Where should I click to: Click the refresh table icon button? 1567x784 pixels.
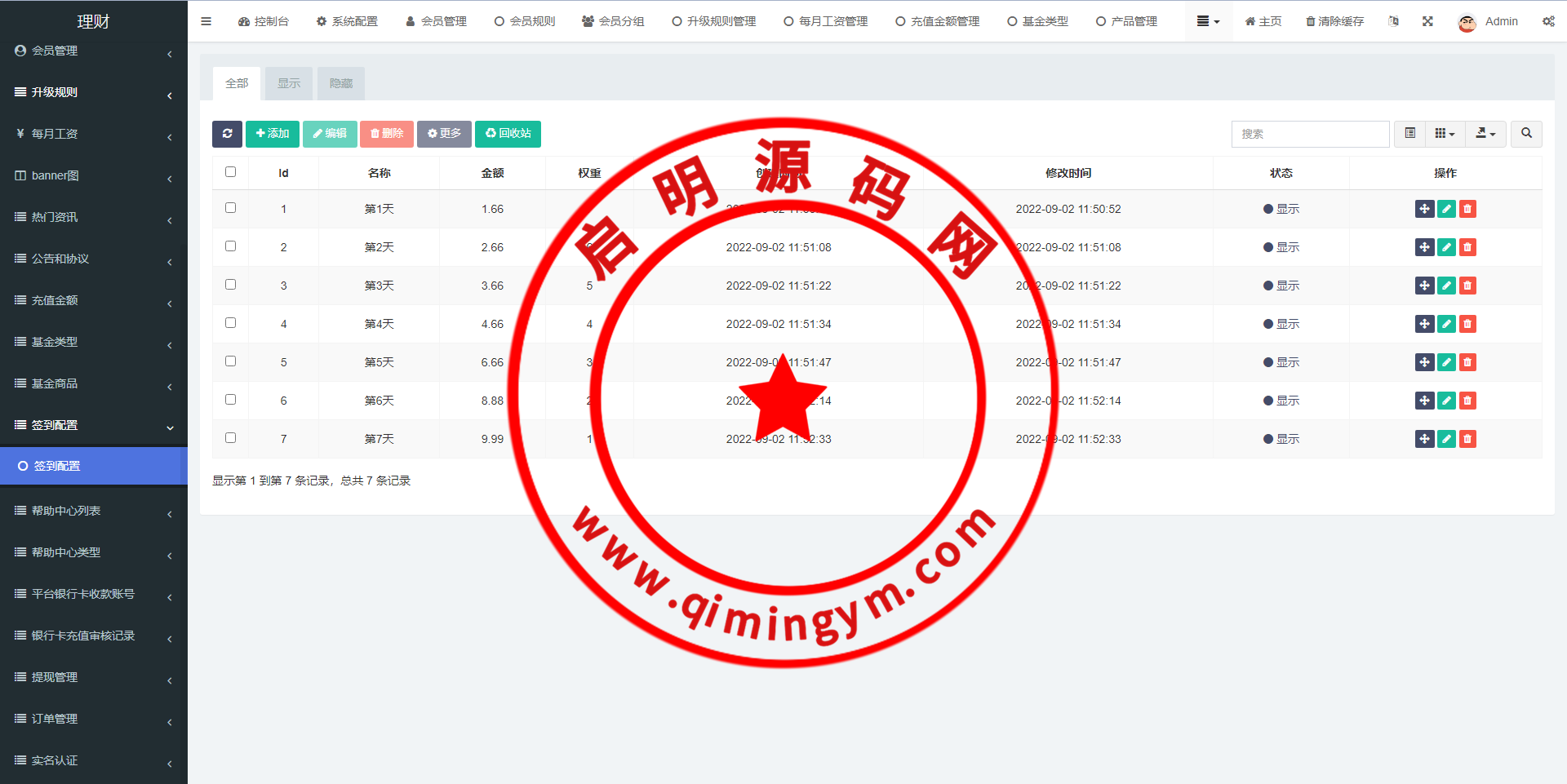227,134
